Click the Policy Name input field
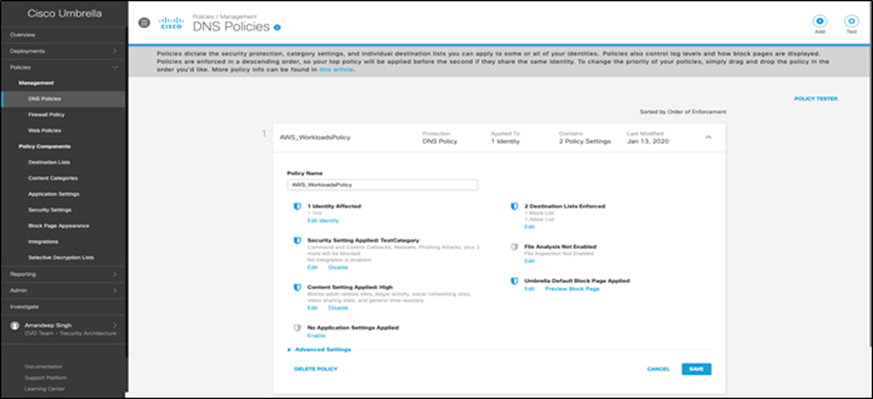Screen dimensions: 873x399 (x=382, y=184)
